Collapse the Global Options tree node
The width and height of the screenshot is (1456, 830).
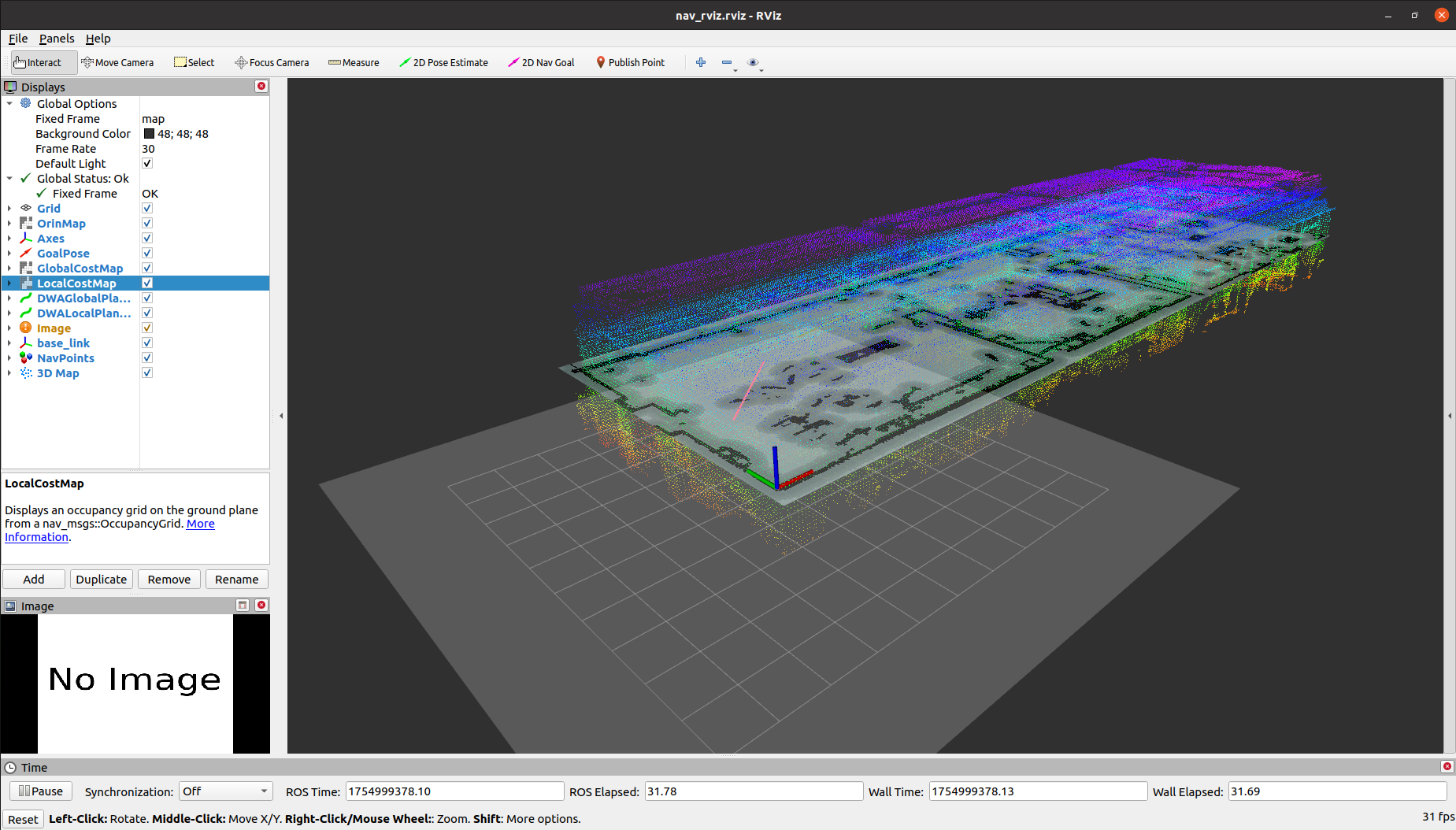[x=9, y=103]
